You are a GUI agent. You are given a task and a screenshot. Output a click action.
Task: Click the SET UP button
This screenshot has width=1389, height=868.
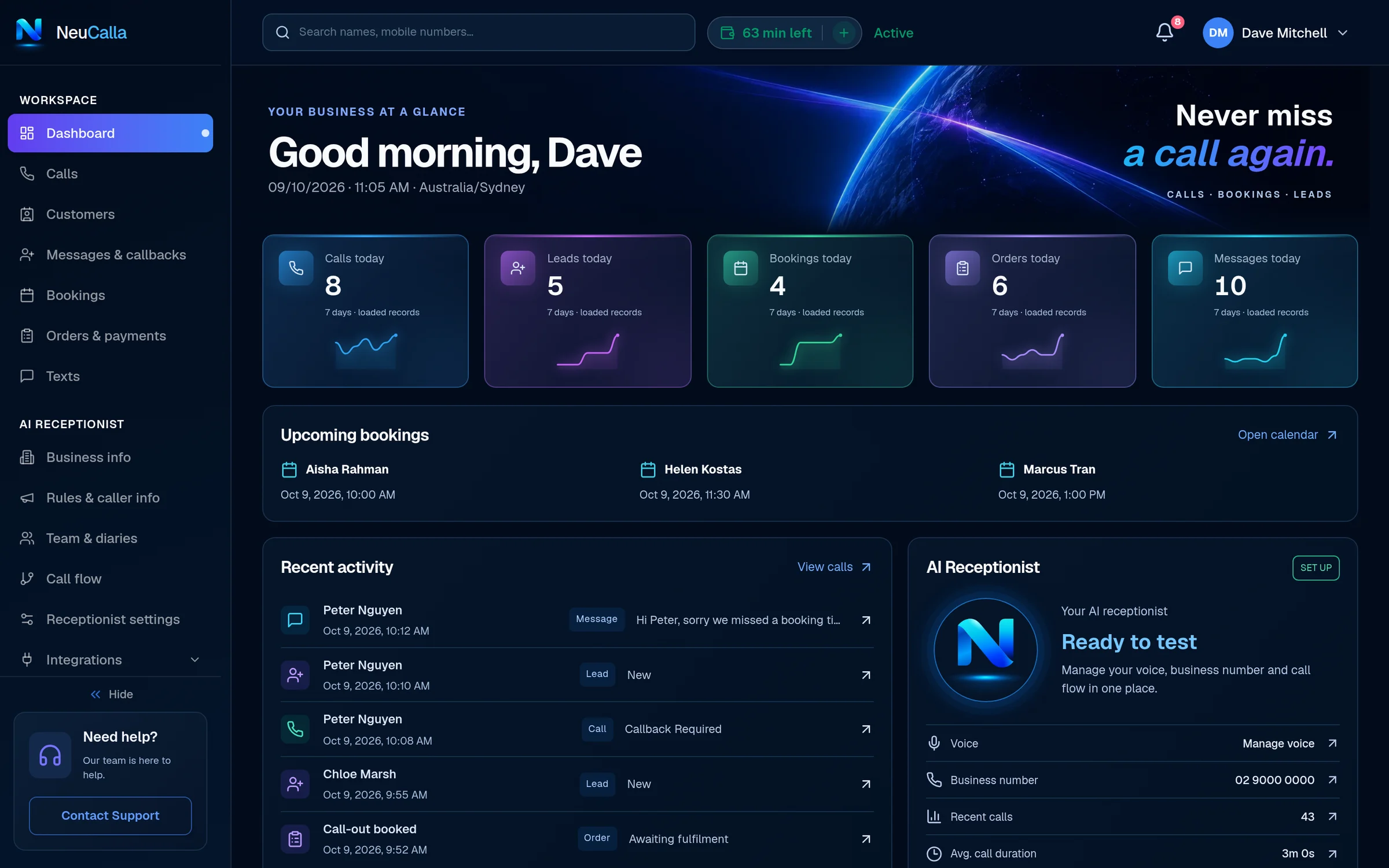[1315, 568]
